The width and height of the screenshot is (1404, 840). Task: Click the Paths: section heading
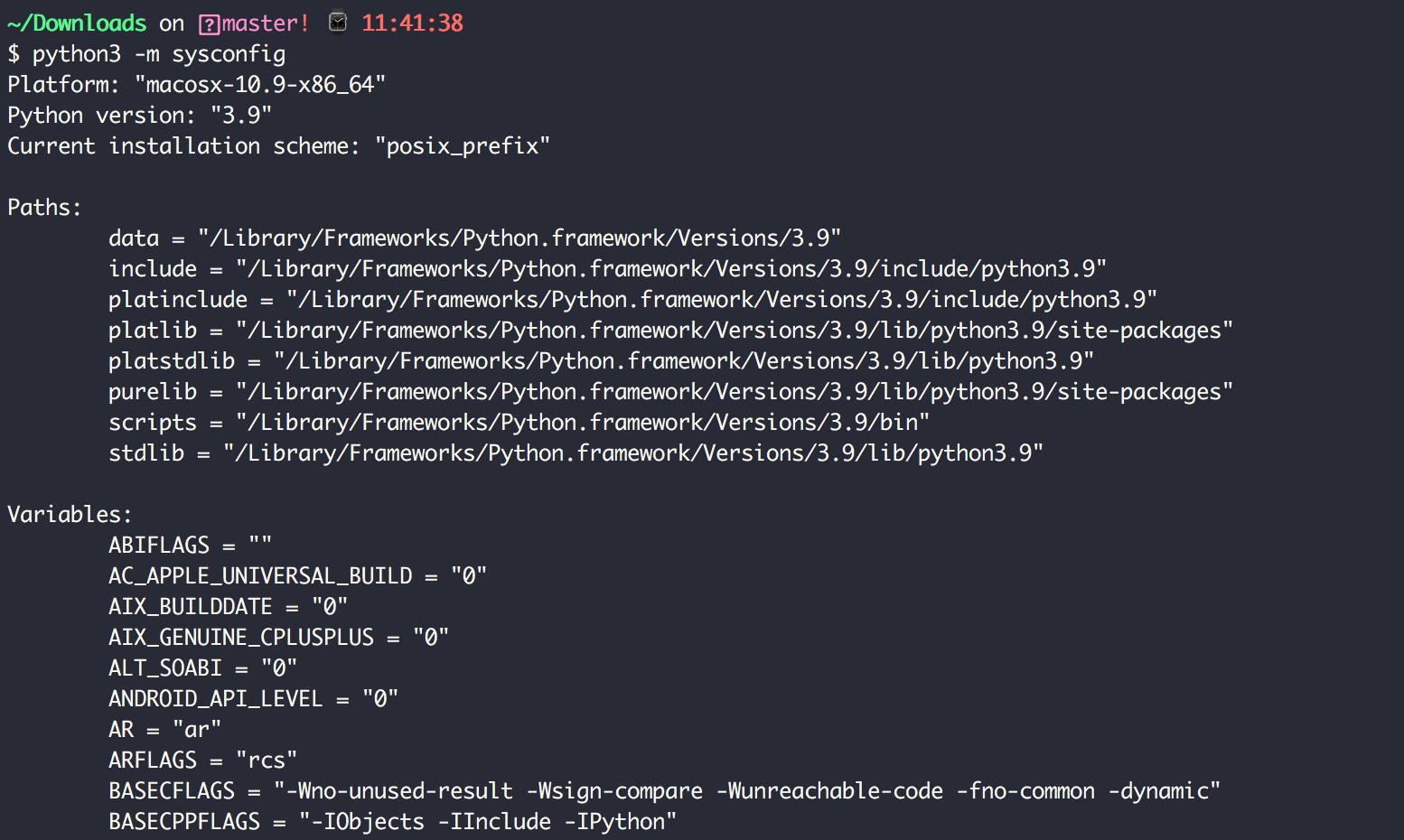(x=44, y=208)
